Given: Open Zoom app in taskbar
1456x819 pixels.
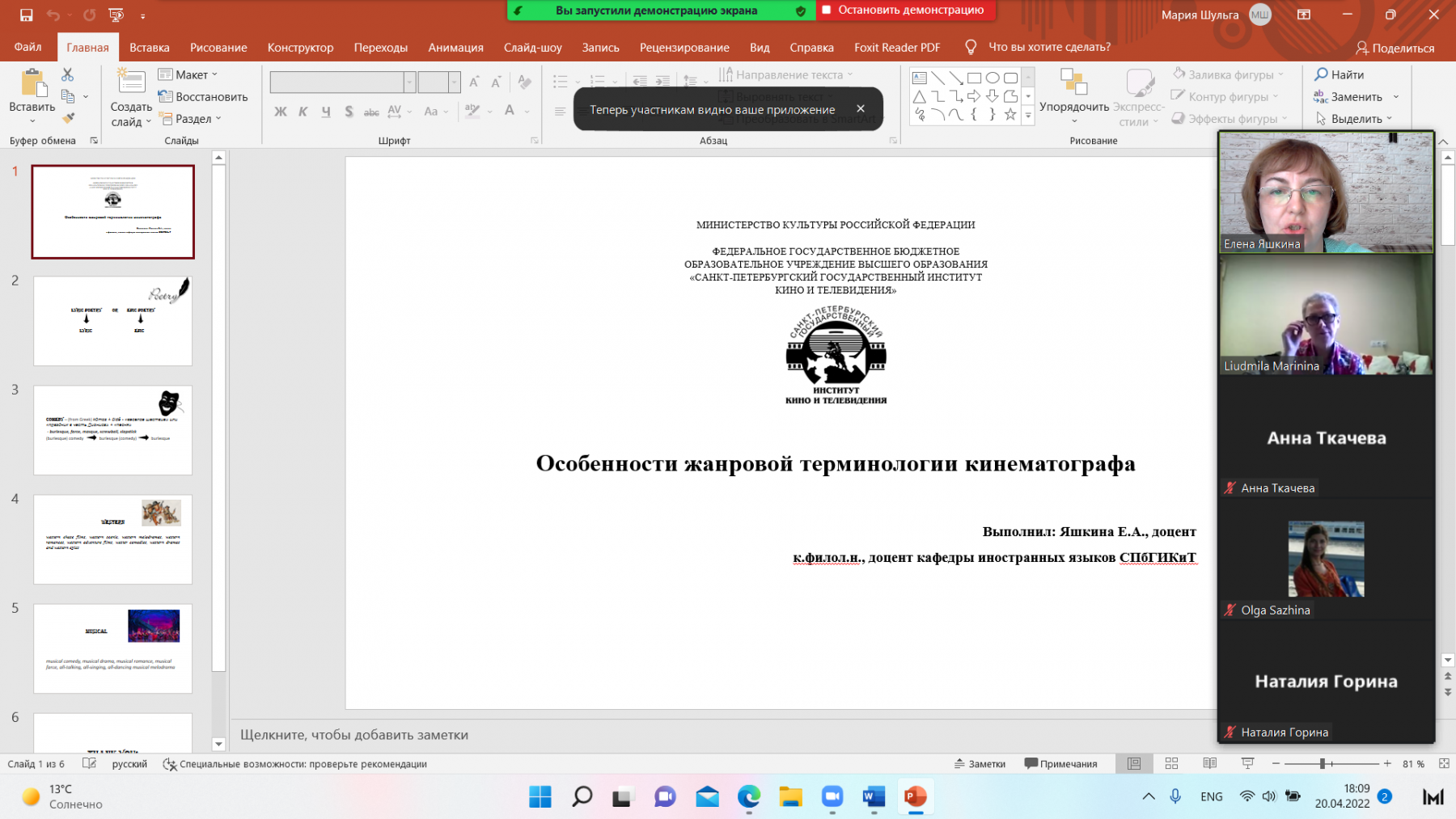Looking at the screenshot, I should (x=832, y=797).
